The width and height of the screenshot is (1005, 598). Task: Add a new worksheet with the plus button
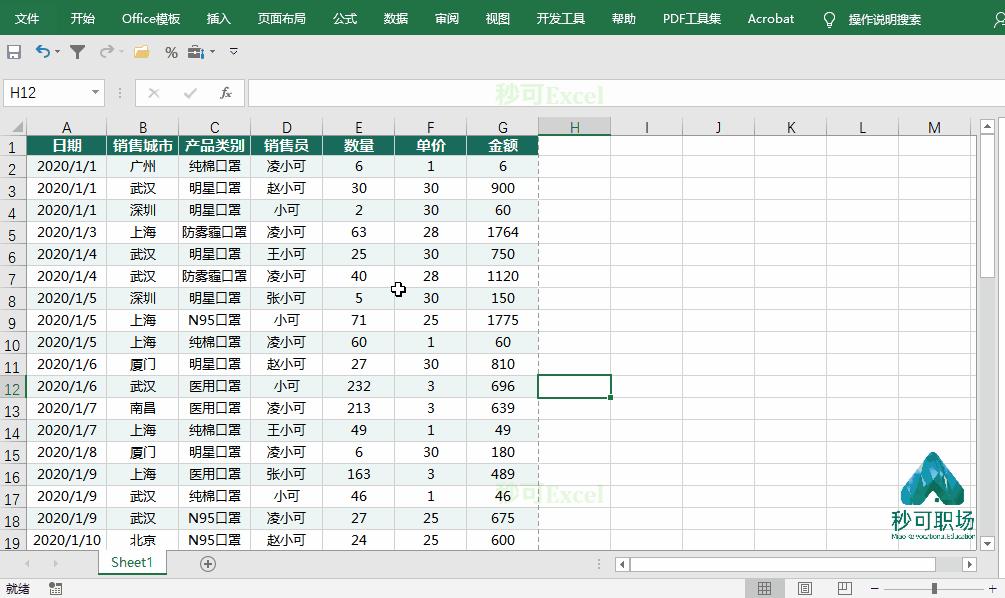pos(207,563)
